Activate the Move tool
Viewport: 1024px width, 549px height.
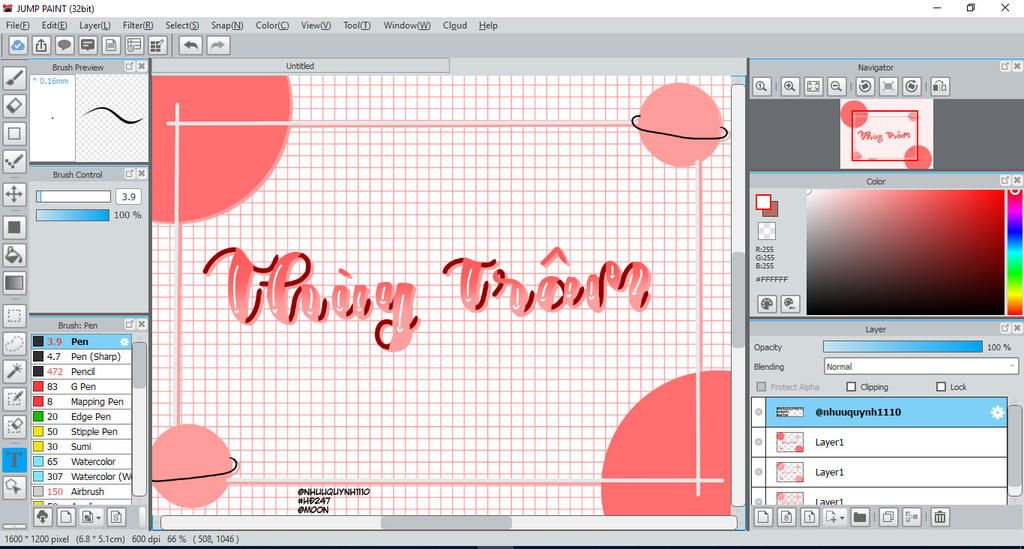(14, 194)
